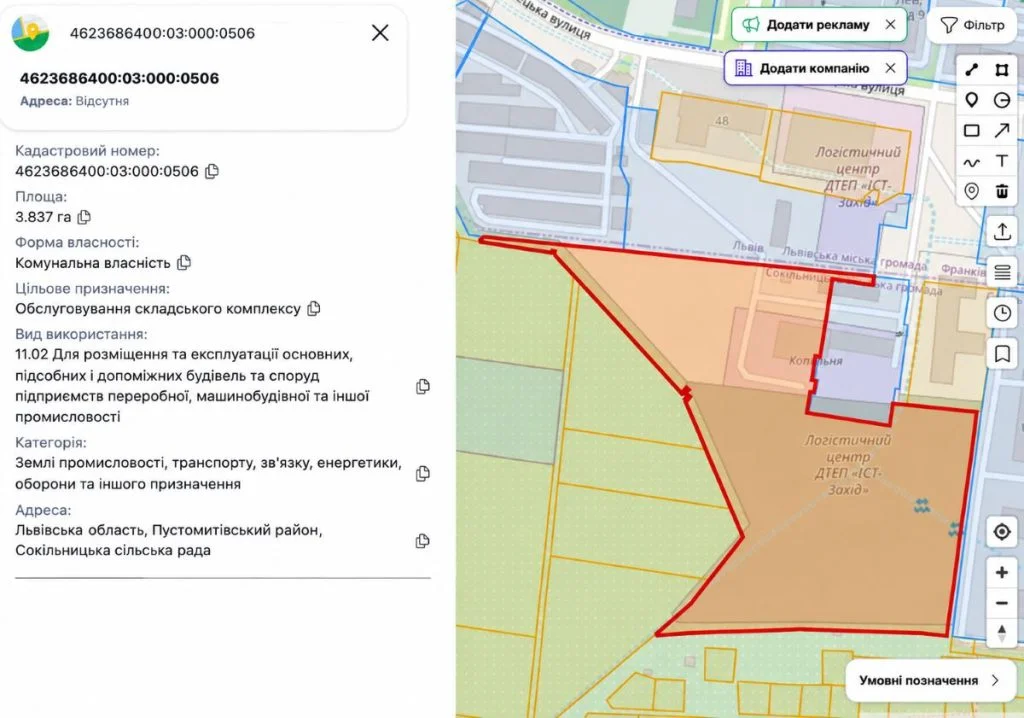
Task: Click the Обслуговування складського комплексу value
Action: (158, 308)
